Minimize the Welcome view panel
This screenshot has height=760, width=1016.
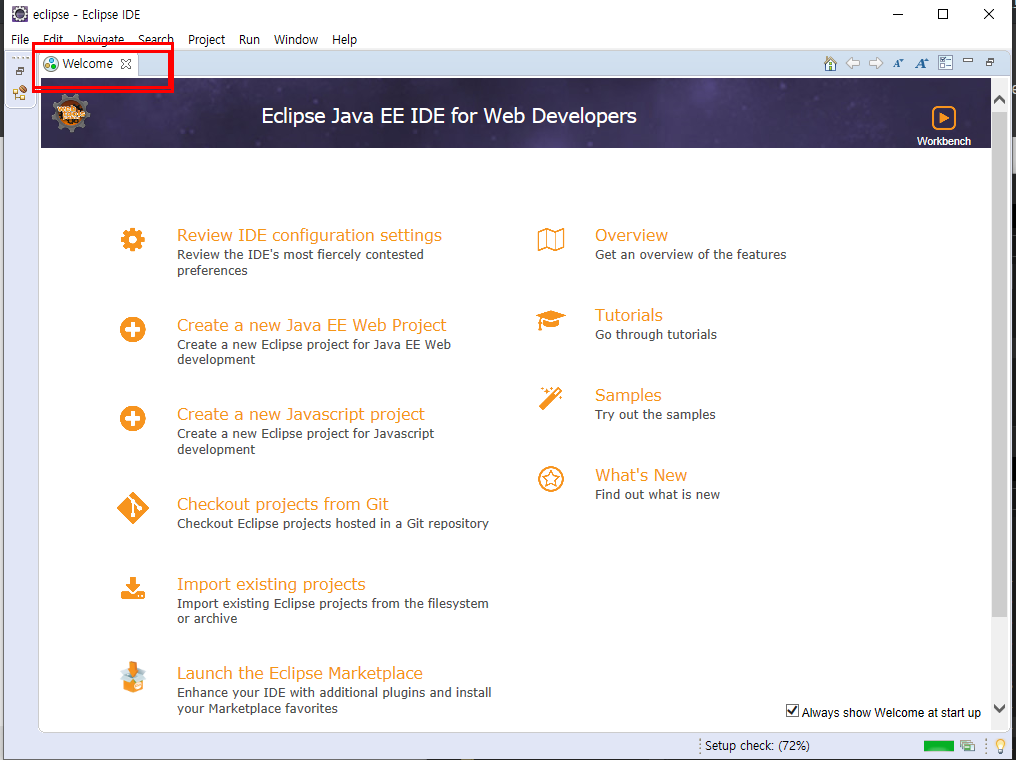[x=968, y=61]
